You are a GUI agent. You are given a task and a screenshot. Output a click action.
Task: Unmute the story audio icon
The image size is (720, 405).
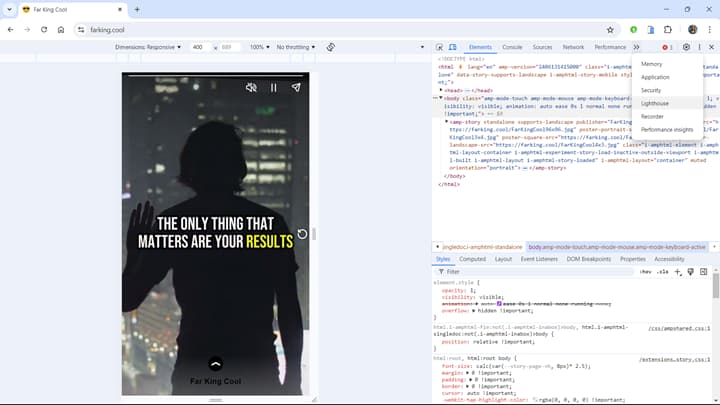coord(252,88)
